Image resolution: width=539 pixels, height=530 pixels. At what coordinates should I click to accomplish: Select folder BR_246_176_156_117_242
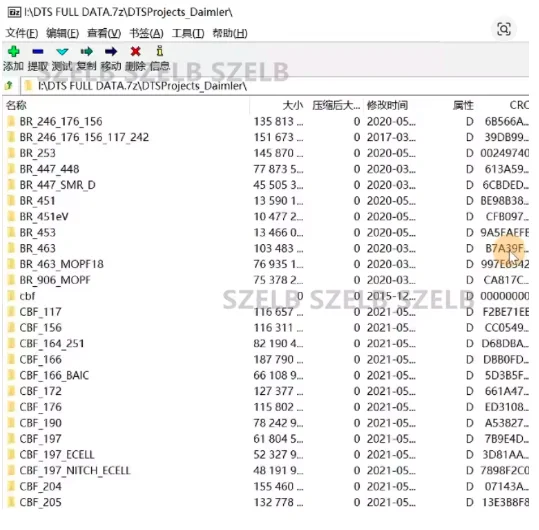tap(84, 137)
